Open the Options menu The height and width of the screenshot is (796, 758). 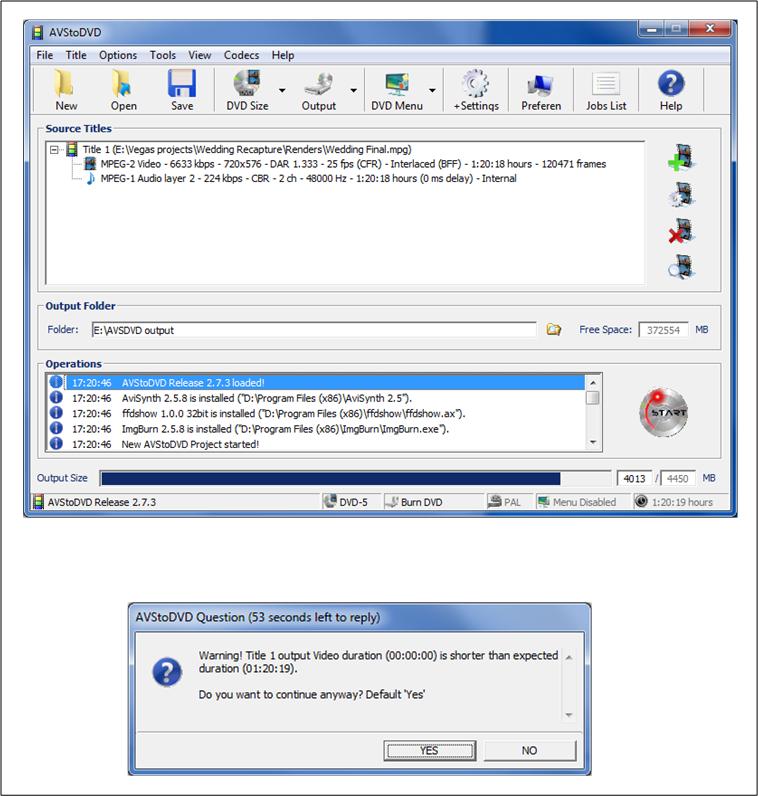[118, 55]
